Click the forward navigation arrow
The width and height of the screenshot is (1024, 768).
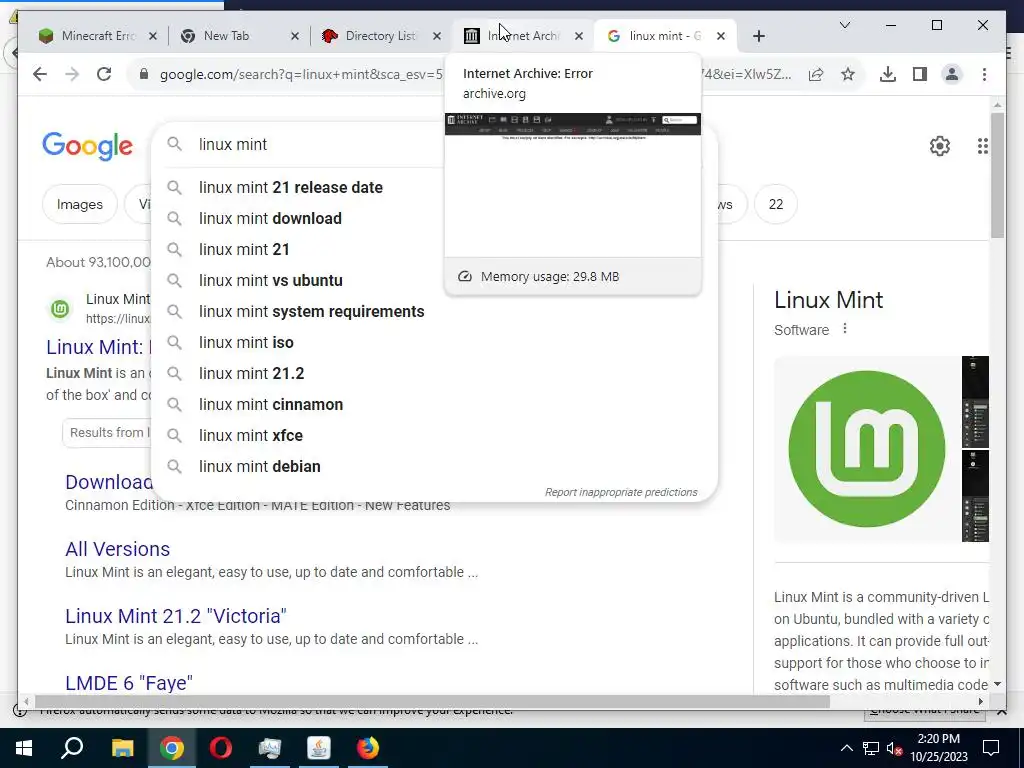[72, 74]
